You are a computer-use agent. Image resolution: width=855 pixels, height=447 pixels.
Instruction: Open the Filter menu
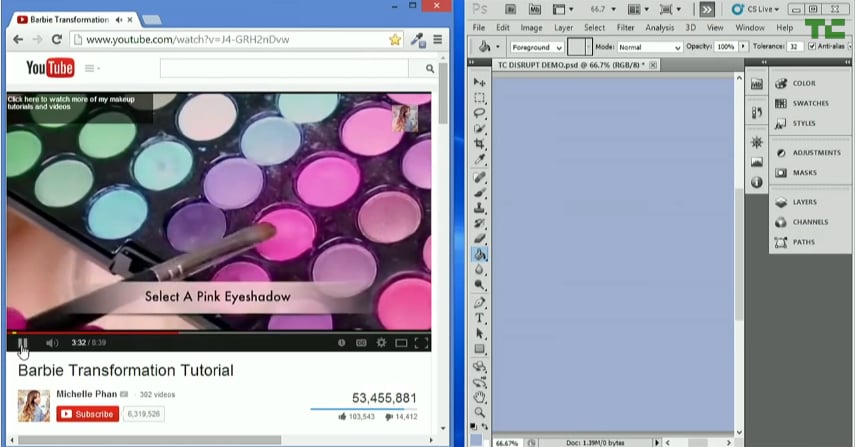pyautogui.click(x=625, y=27)
